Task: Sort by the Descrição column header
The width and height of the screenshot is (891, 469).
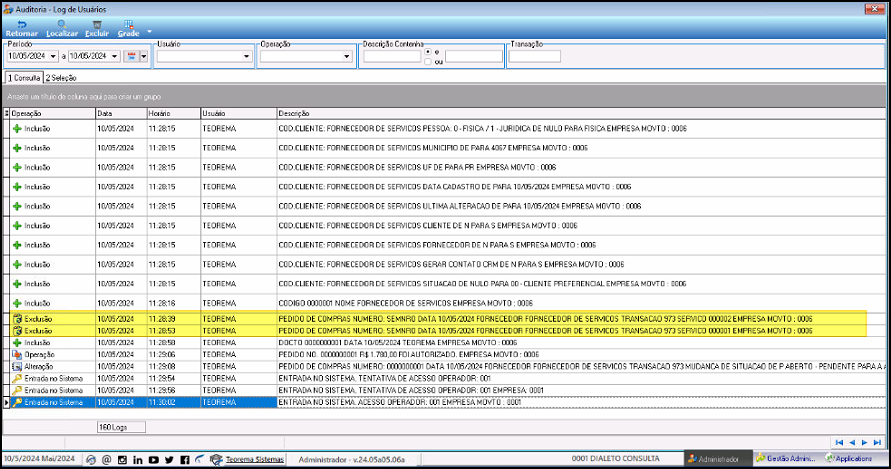Action: tap(581, 114)
